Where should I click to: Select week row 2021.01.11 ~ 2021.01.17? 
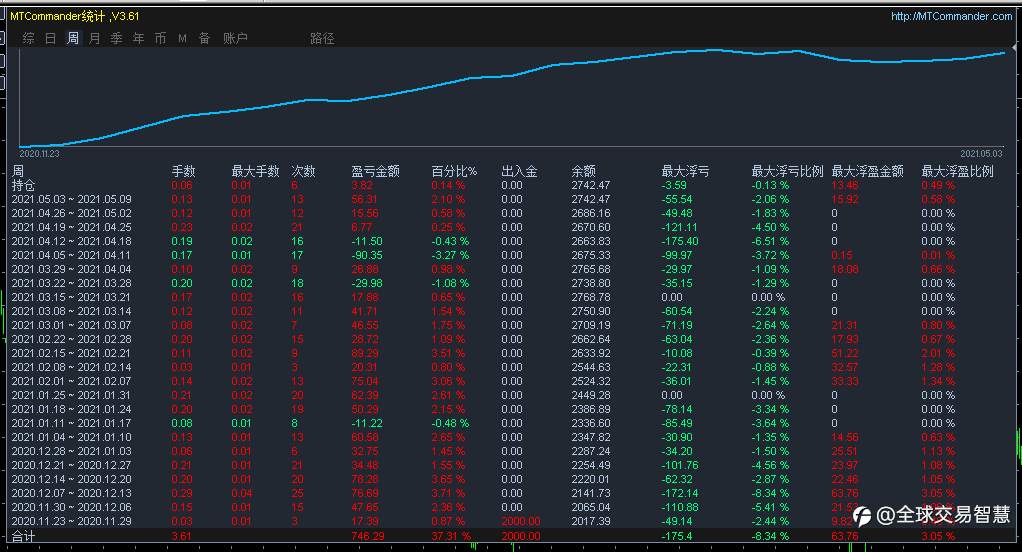[72, 424]
